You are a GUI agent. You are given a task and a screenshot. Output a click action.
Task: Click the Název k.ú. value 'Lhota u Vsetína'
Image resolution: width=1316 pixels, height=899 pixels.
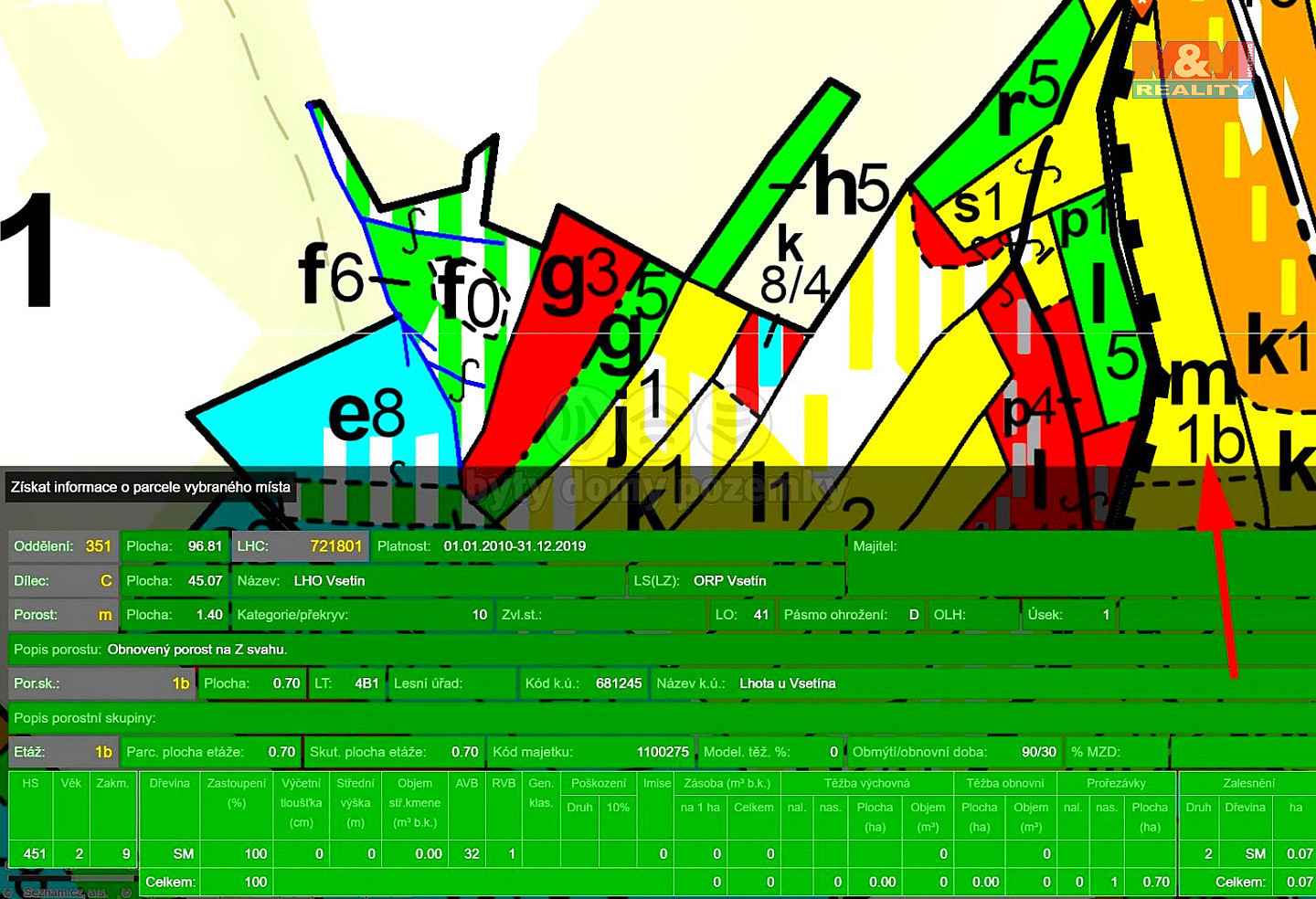coord(788,683)
